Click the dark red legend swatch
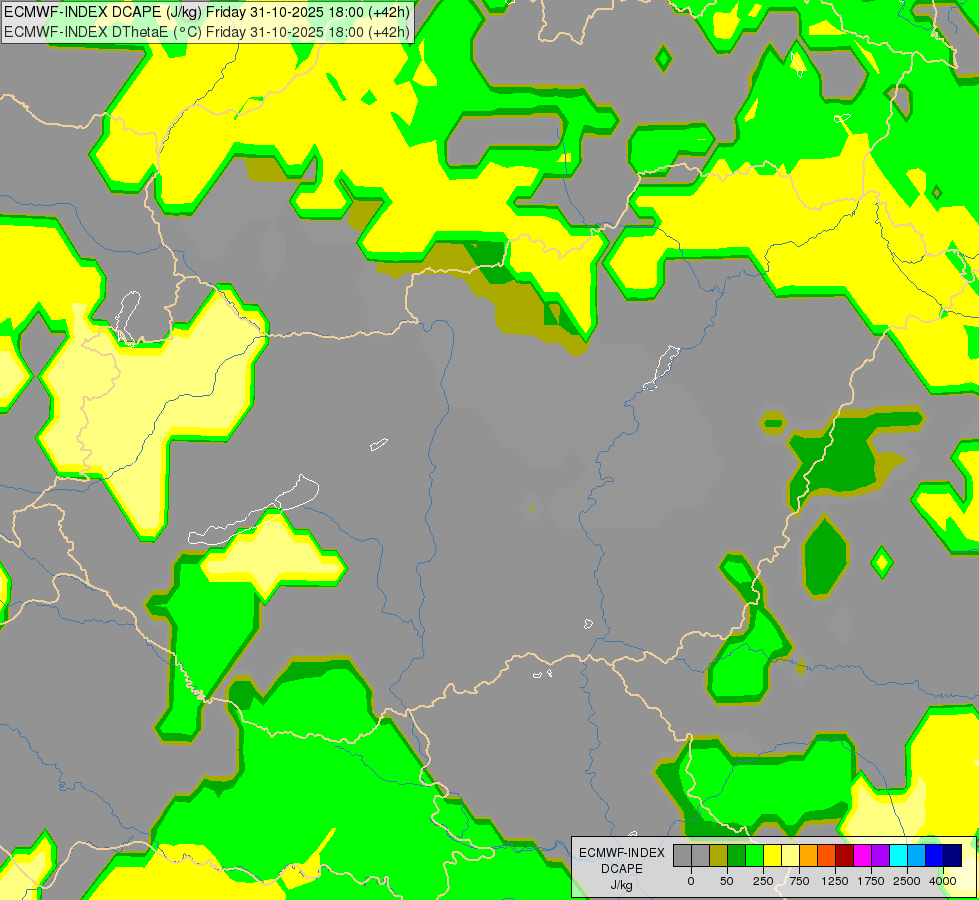 (845, 855)
